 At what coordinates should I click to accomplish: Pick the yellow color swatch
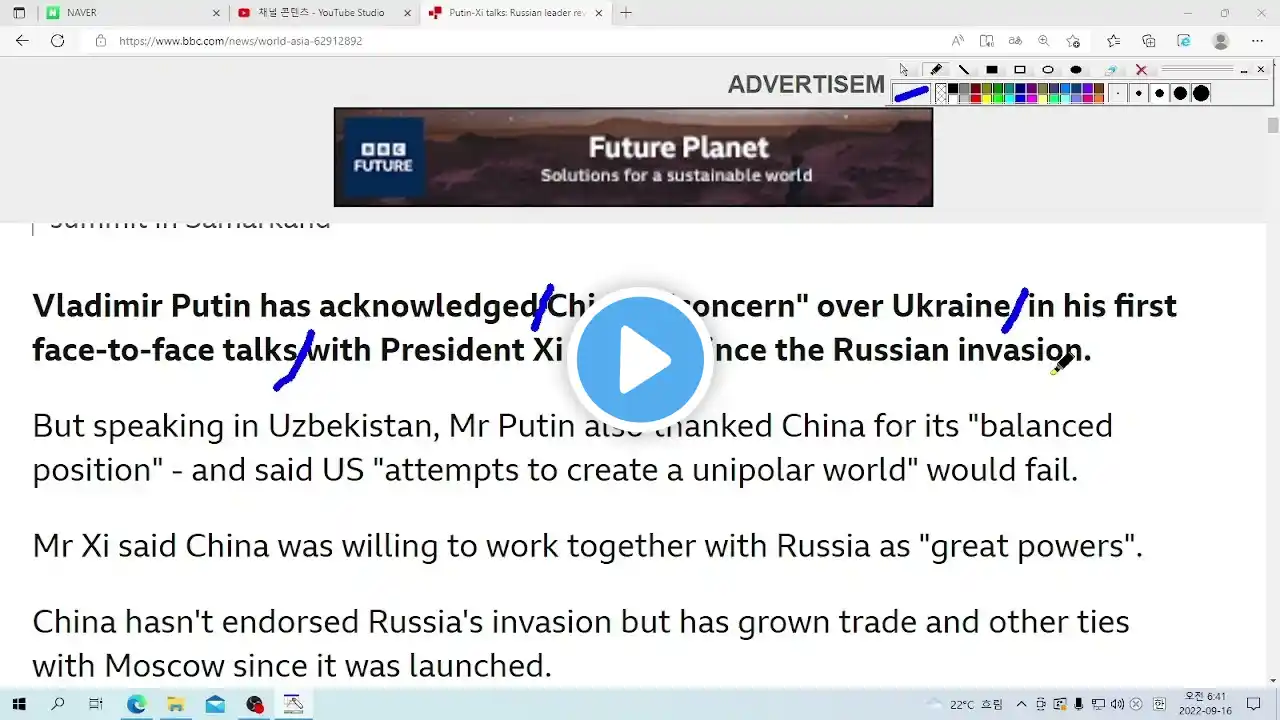point(987,98)
